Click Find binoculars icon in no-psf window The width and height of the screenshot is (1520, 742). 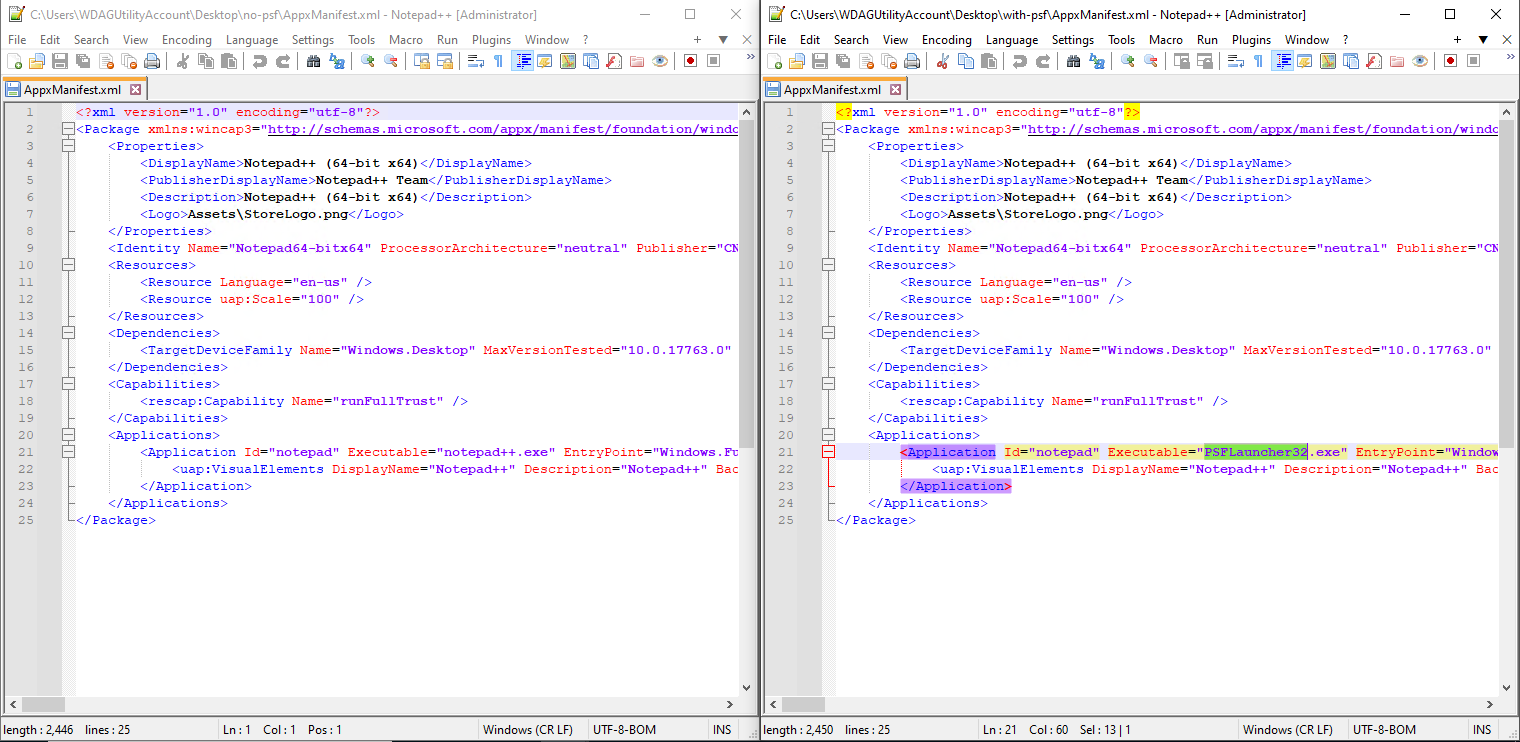pos(313,61)
